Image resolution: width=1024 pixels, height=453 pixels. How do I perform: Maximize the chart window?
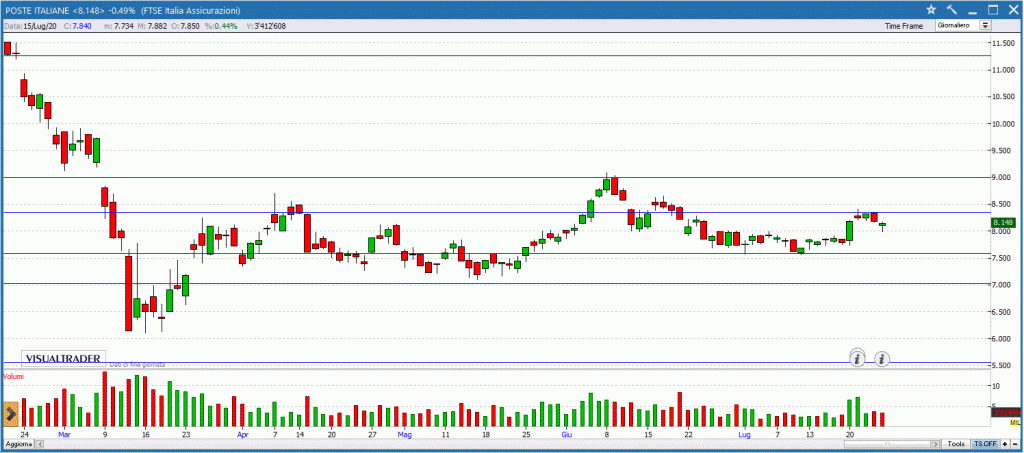993,10
